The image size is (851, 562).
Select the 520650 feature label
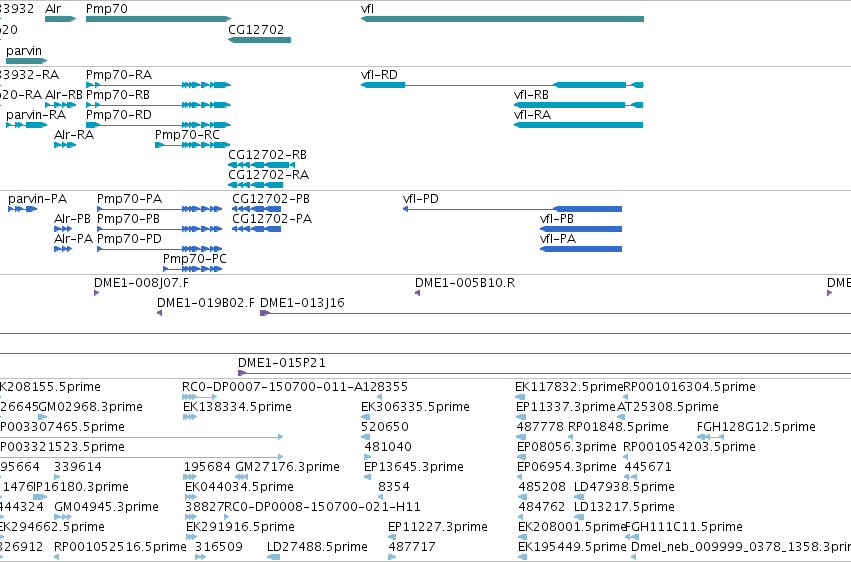385,427
